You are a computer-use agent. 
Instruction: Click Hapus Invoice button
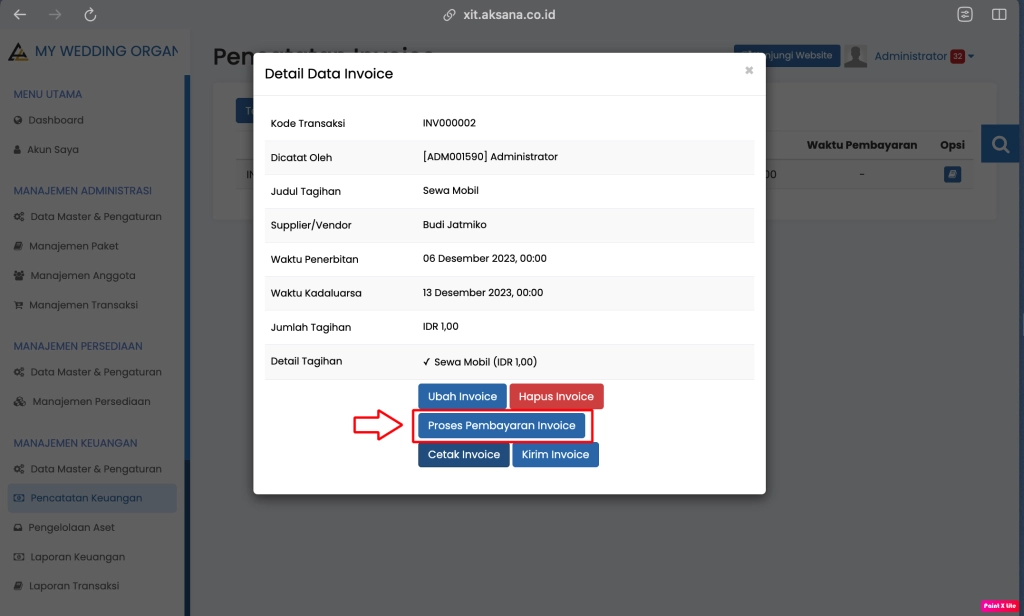pos(556,397)
